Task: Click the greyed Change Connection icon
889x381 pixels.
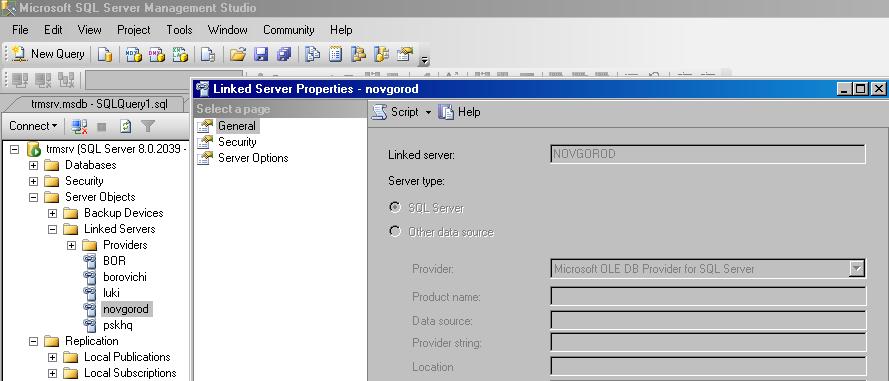Action: click(x=66, y=80)
